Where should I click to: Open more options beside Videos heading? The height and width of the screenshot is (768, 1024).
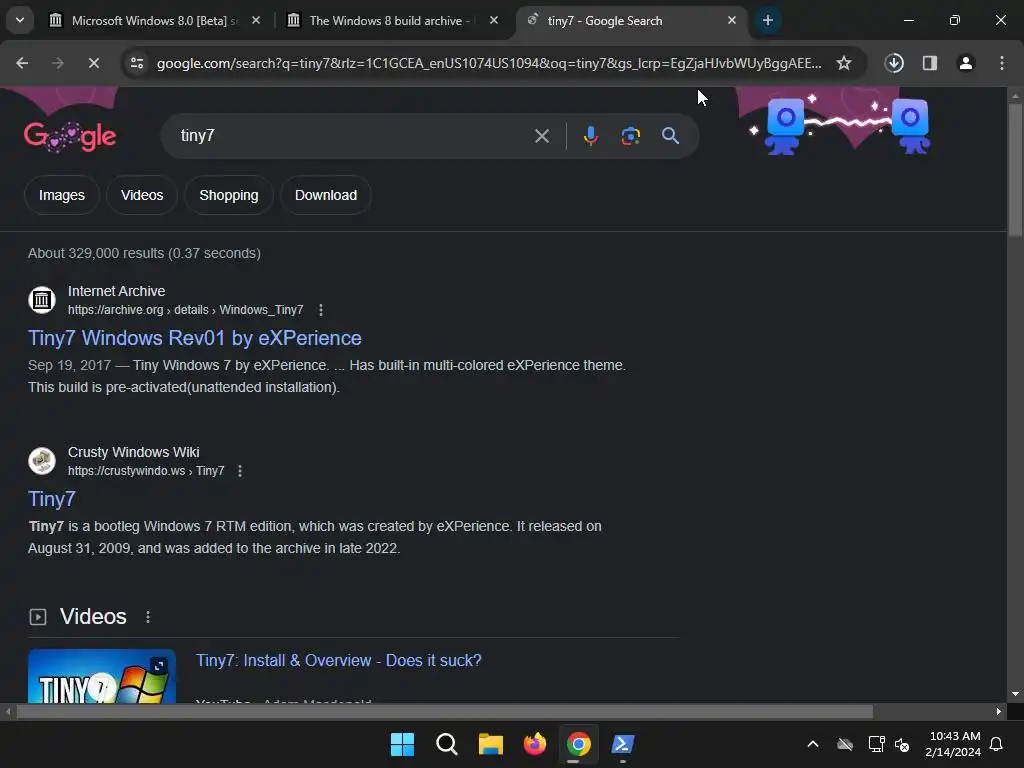[148, 617]
